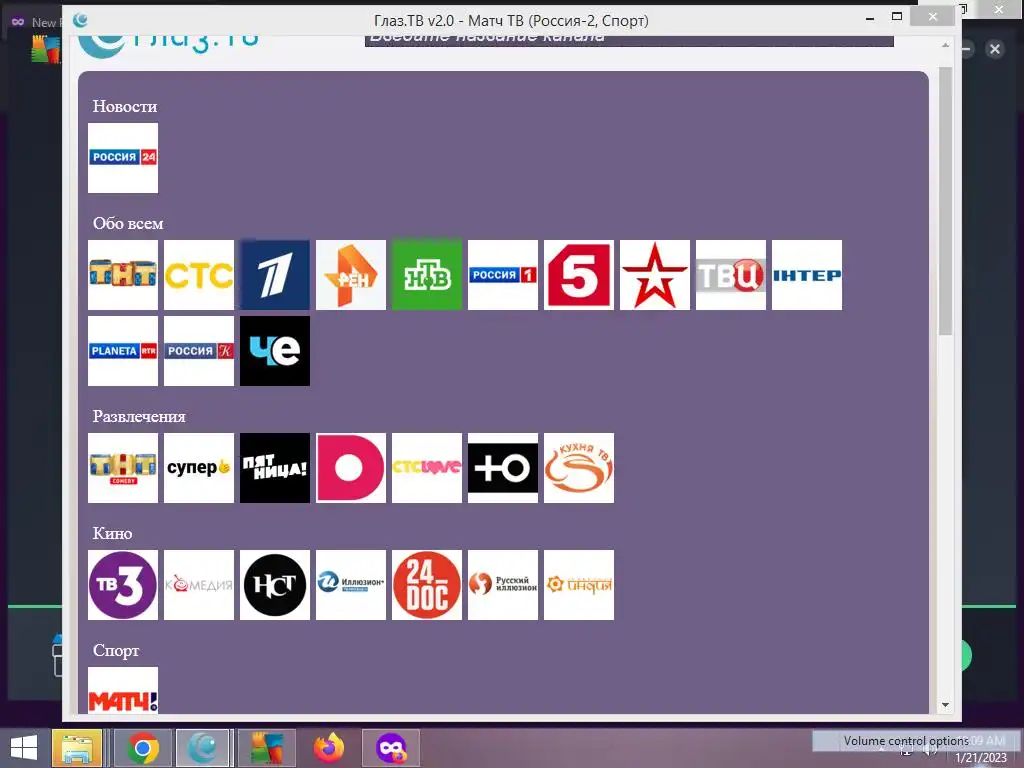Screen dimensions: 1024x768
Task: Select the PLANETA RTR channel
Action: point(123,351)
